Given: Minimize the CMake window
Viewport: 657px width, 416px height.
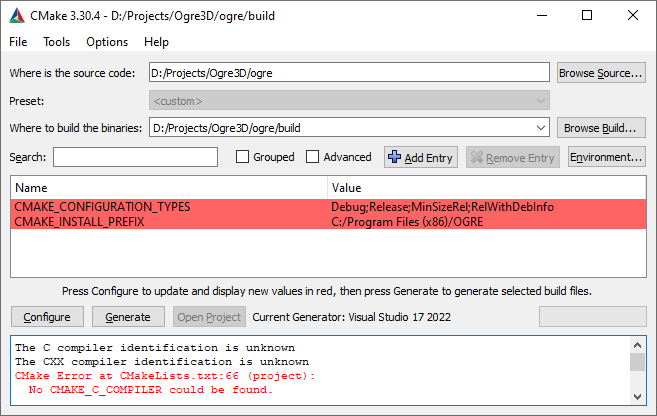Looking at the screenshot, I should (542, 16).
